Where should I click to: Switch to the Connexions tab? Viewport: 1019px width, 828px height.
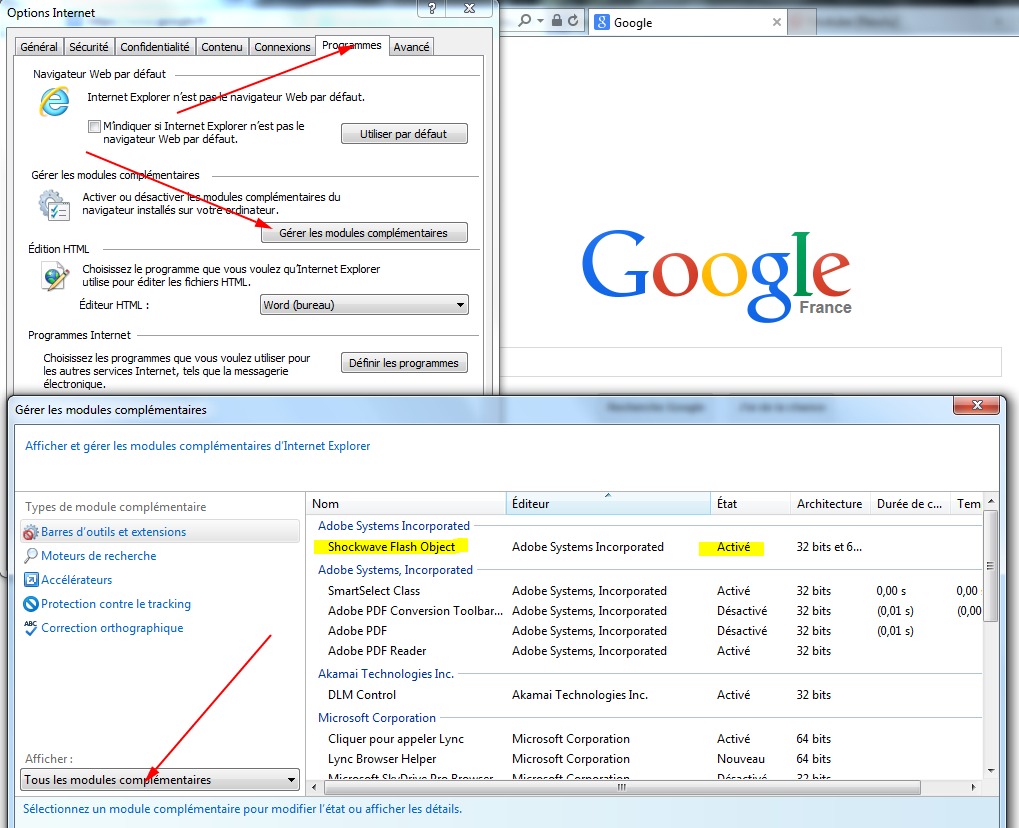[x=283, y=47]
